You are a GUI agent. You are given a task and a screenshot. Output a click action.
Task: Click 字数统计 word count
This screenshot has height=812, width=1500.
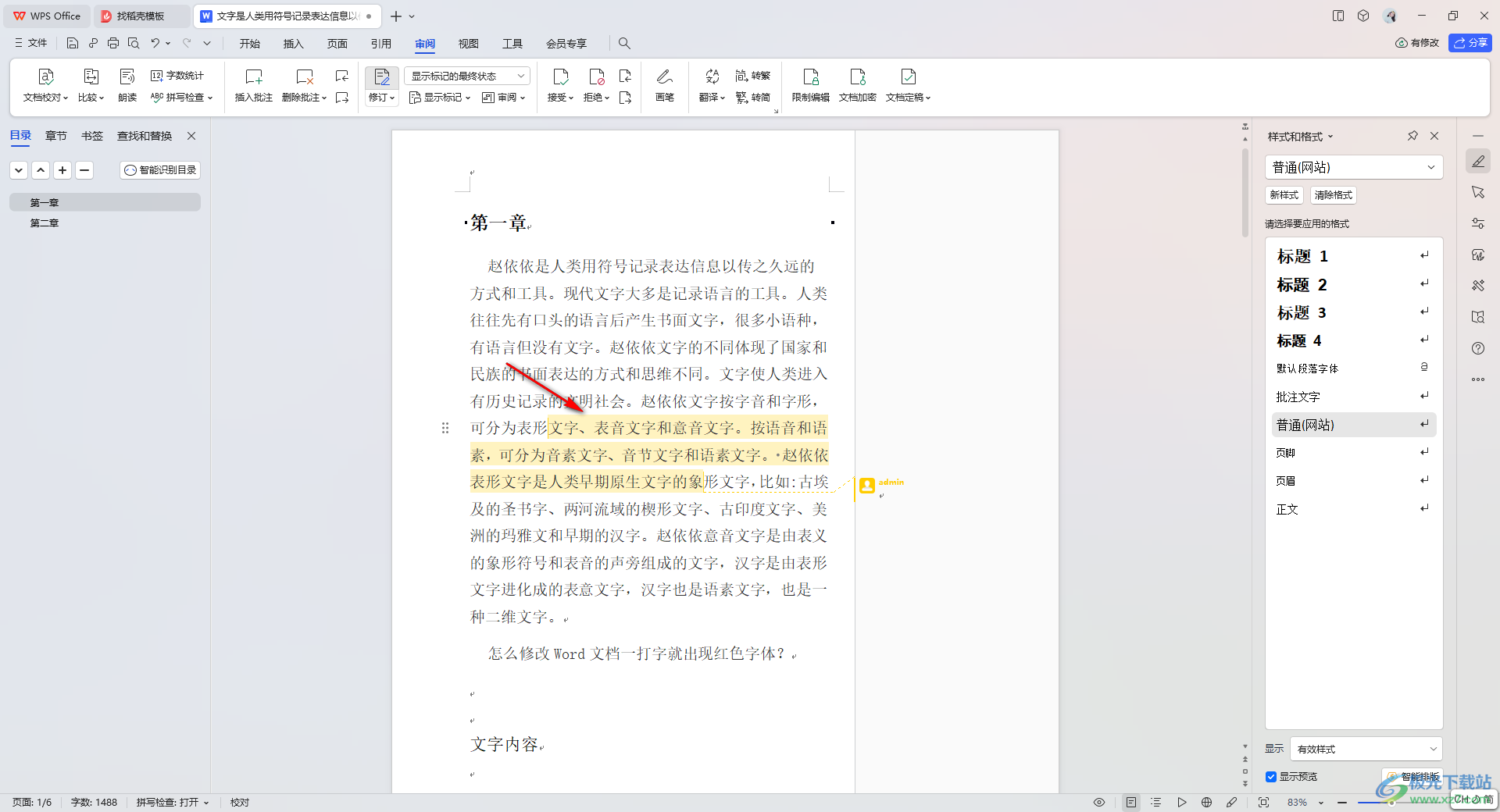coord(177,75)
